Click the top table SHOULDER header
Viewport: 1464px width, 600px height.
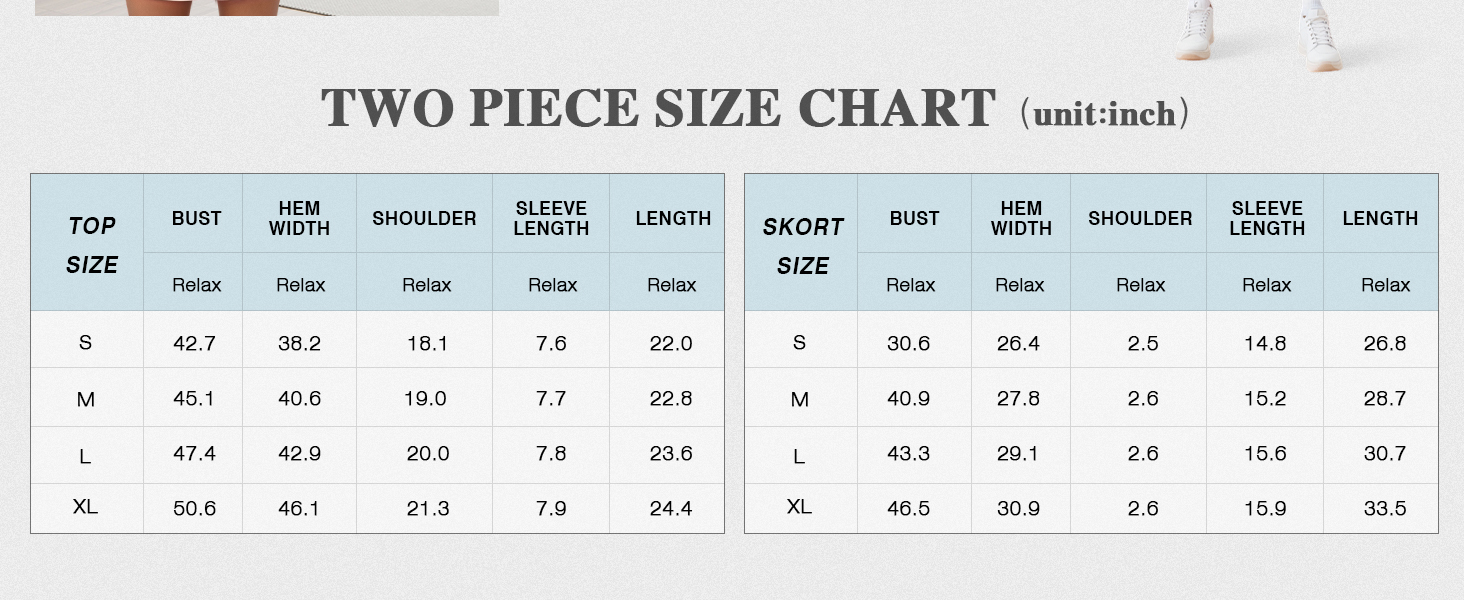(424, 218)
